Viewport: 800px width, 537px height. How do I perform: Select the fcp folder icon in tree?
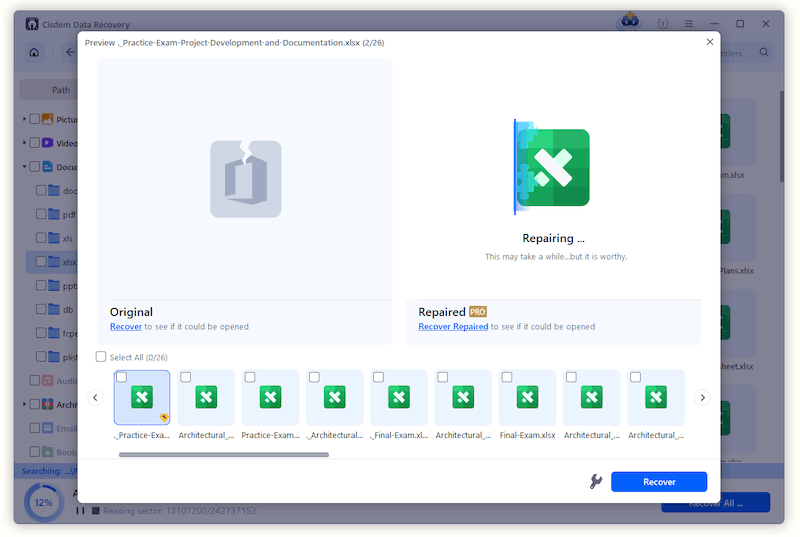(54, 333)
